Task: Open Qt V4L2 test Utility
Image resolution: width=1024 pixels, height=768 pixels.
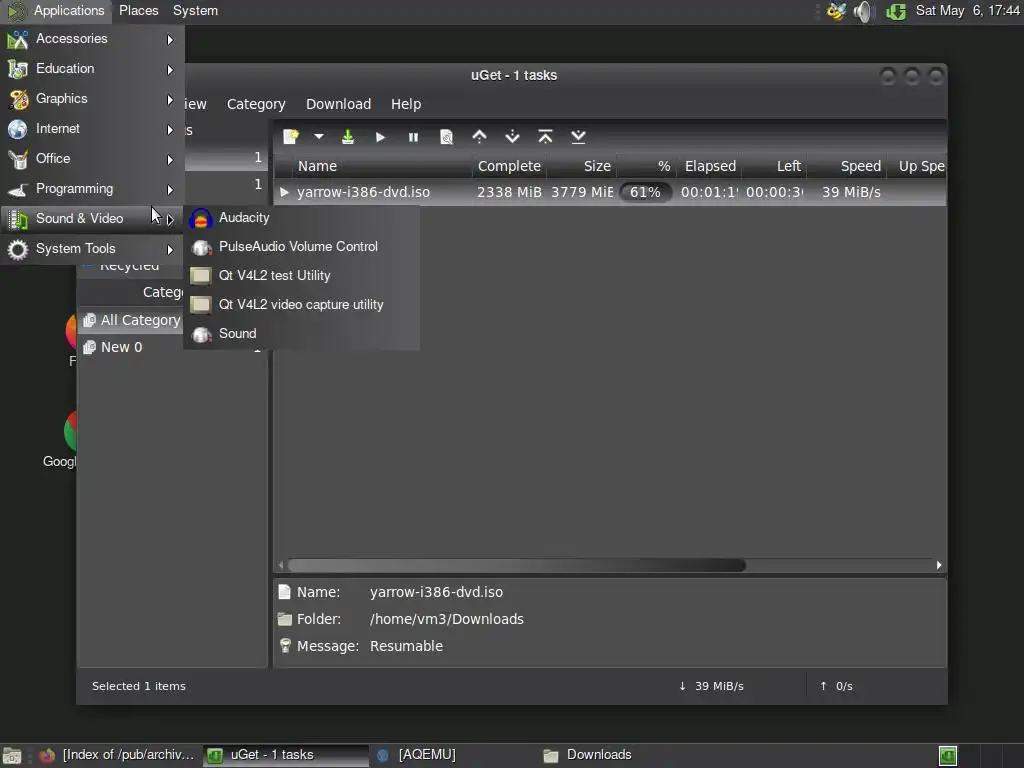Action: tap(302, 275)
